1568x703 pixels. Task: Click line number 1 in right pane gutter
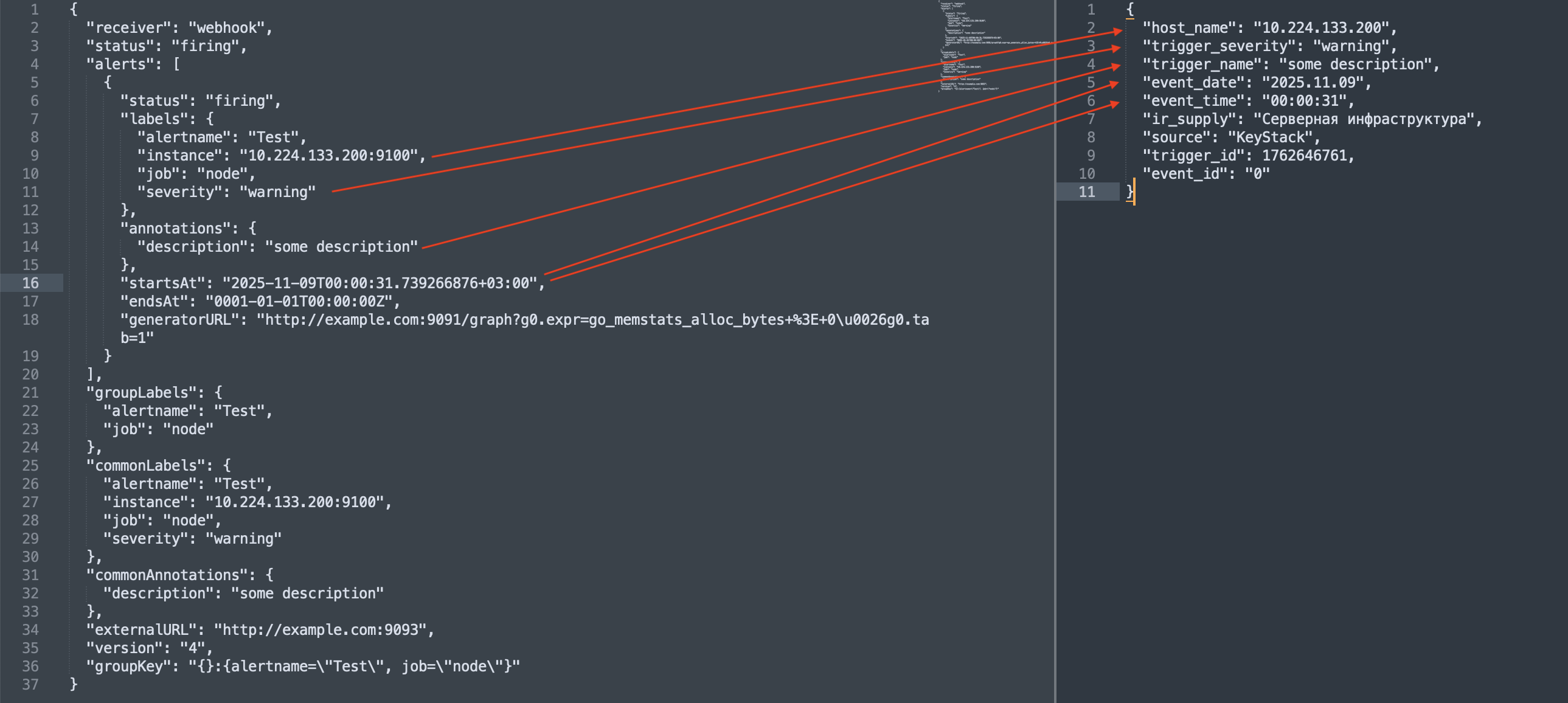tap(1090, 9)
